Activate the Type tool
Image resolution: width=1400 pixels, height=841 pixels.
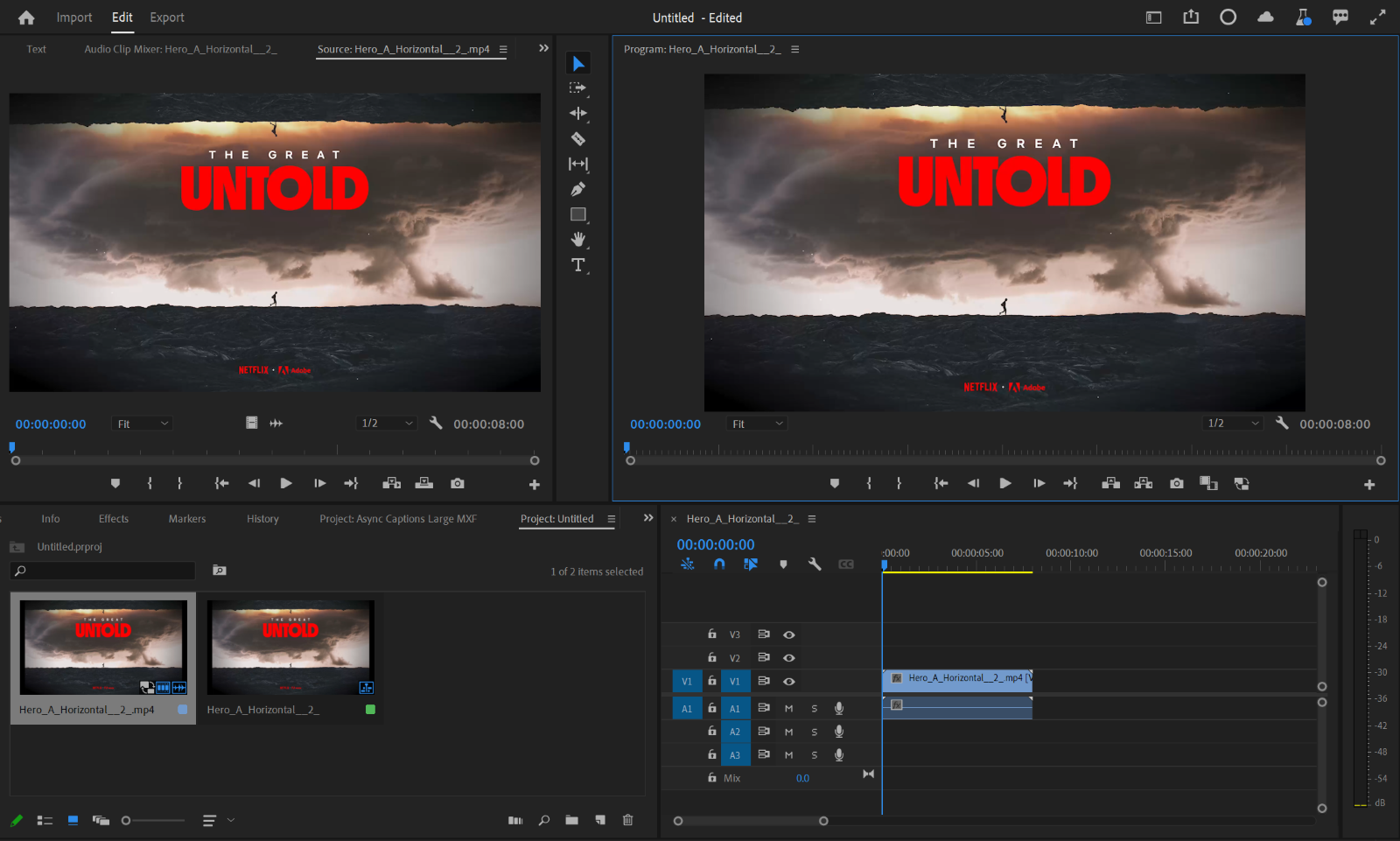click(x=577, y=264)
